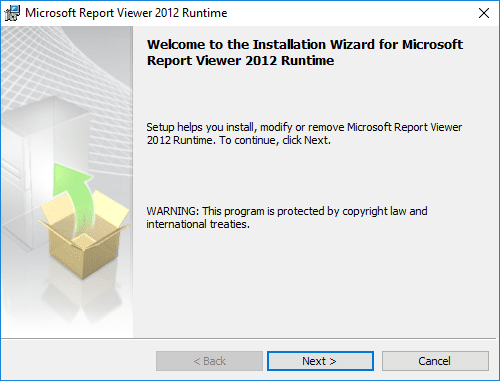Select the 'Setup helps you install' paragraph

[x=304, y=133]
